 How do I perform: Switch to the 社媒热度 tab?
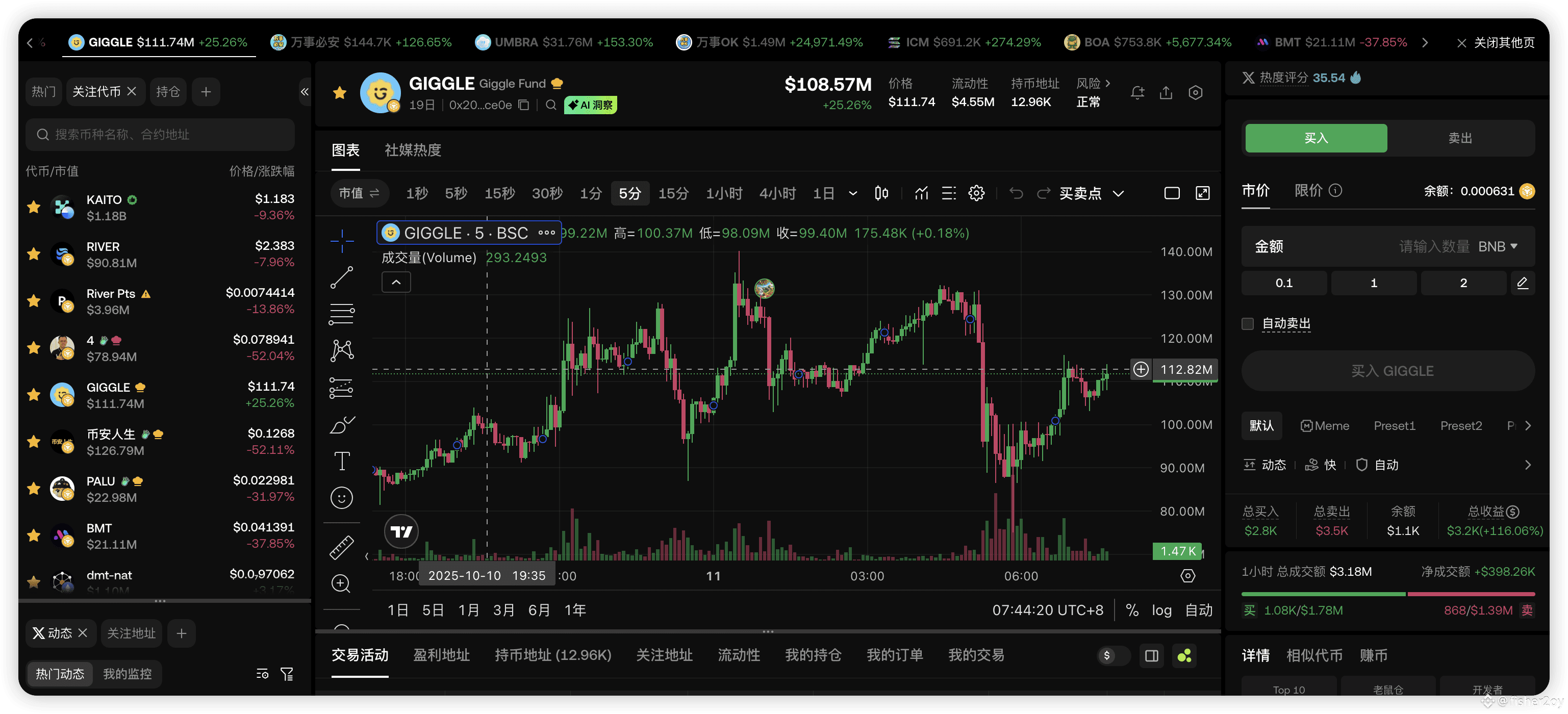click(413, 150)
